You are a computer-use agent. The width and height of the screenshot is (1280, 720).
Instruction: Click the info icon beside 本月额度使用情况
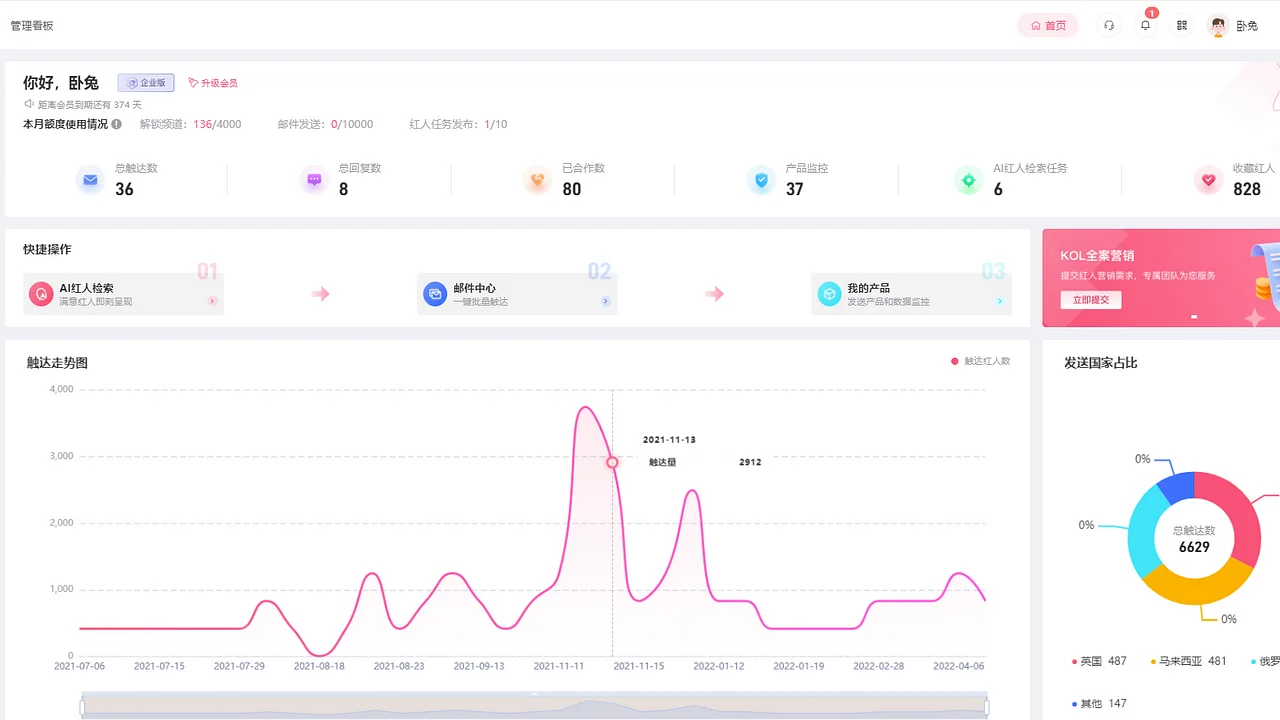point(117,125)
